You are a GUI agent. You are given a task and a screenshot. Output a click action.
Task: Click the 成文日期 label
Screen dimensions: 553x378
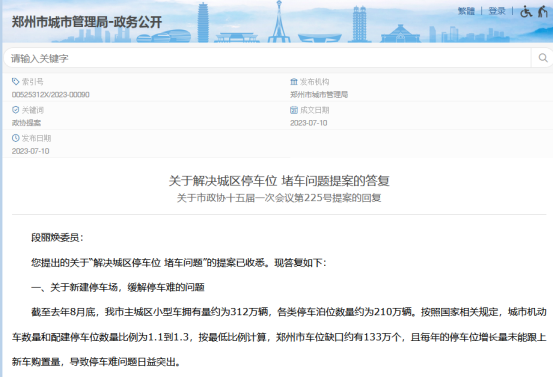[315, 110]
